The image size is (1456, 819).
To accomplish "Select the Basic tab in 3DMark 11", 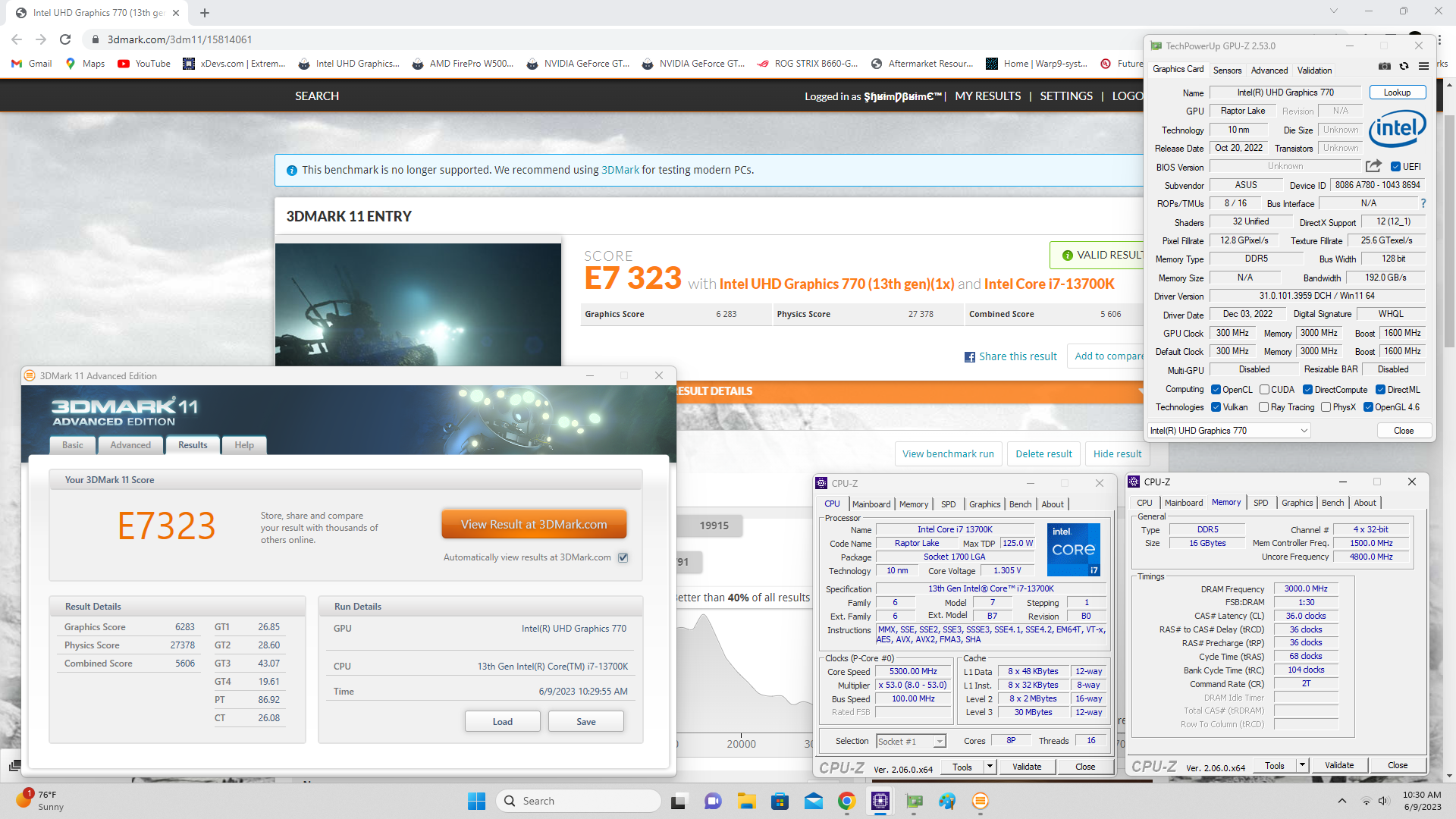I will (x=73, y=445).
